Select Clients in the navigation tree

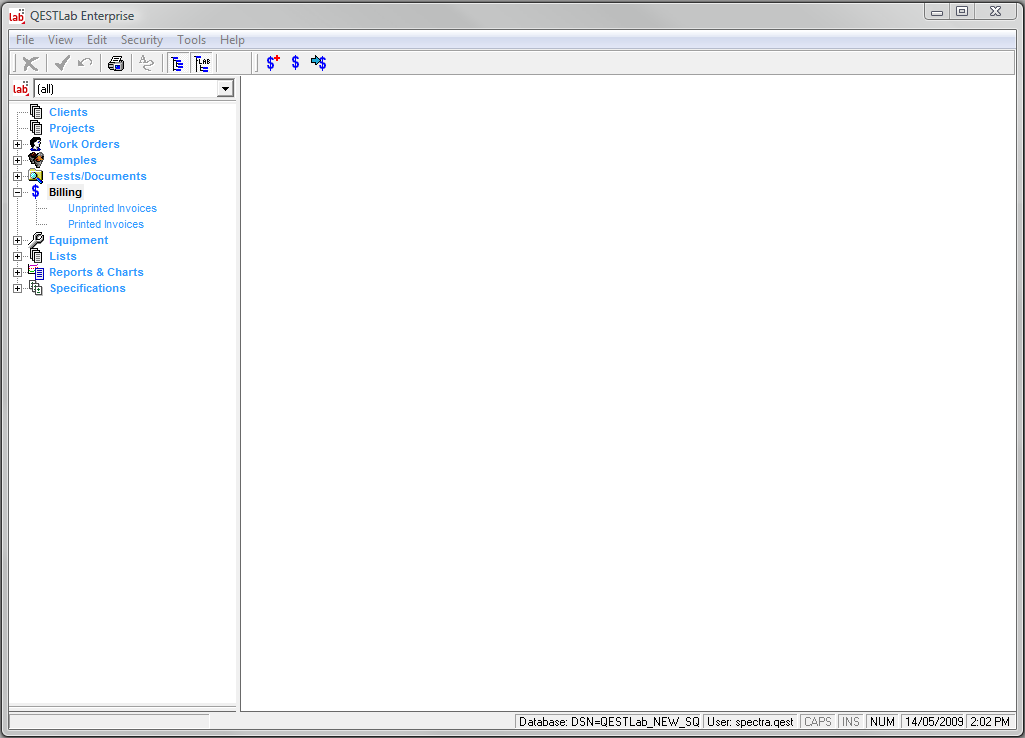point(68,112)
